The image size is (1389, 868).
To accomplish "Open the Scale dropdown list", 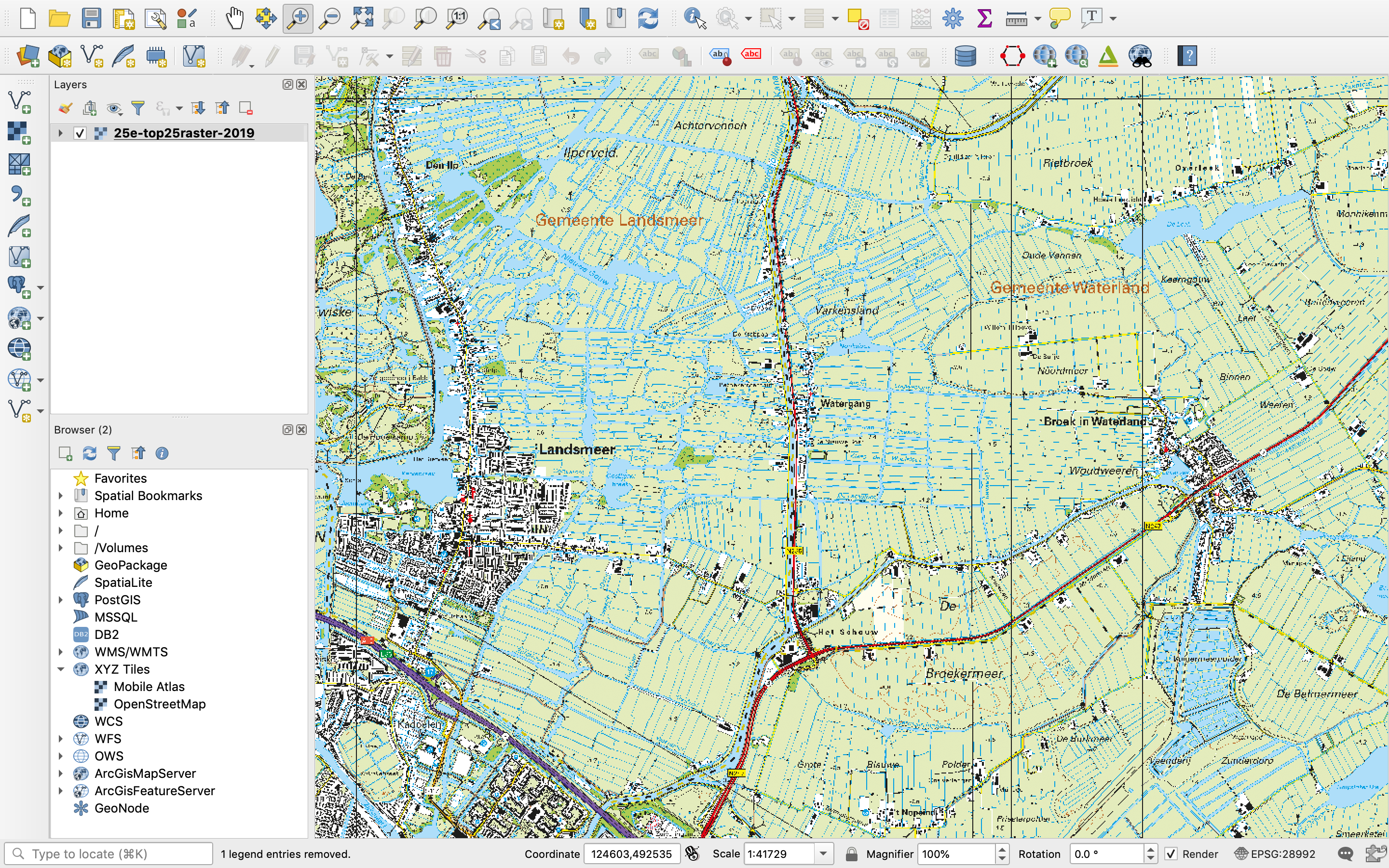I will click(x=825, y=854).
